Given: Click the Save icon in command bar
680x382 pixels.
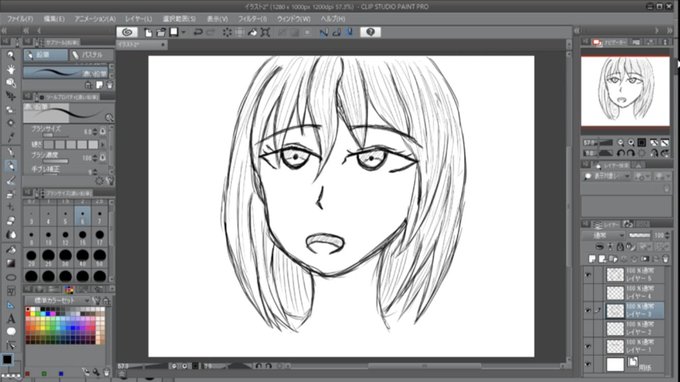Looking at the screenshot, I should [x=174, y=33].
